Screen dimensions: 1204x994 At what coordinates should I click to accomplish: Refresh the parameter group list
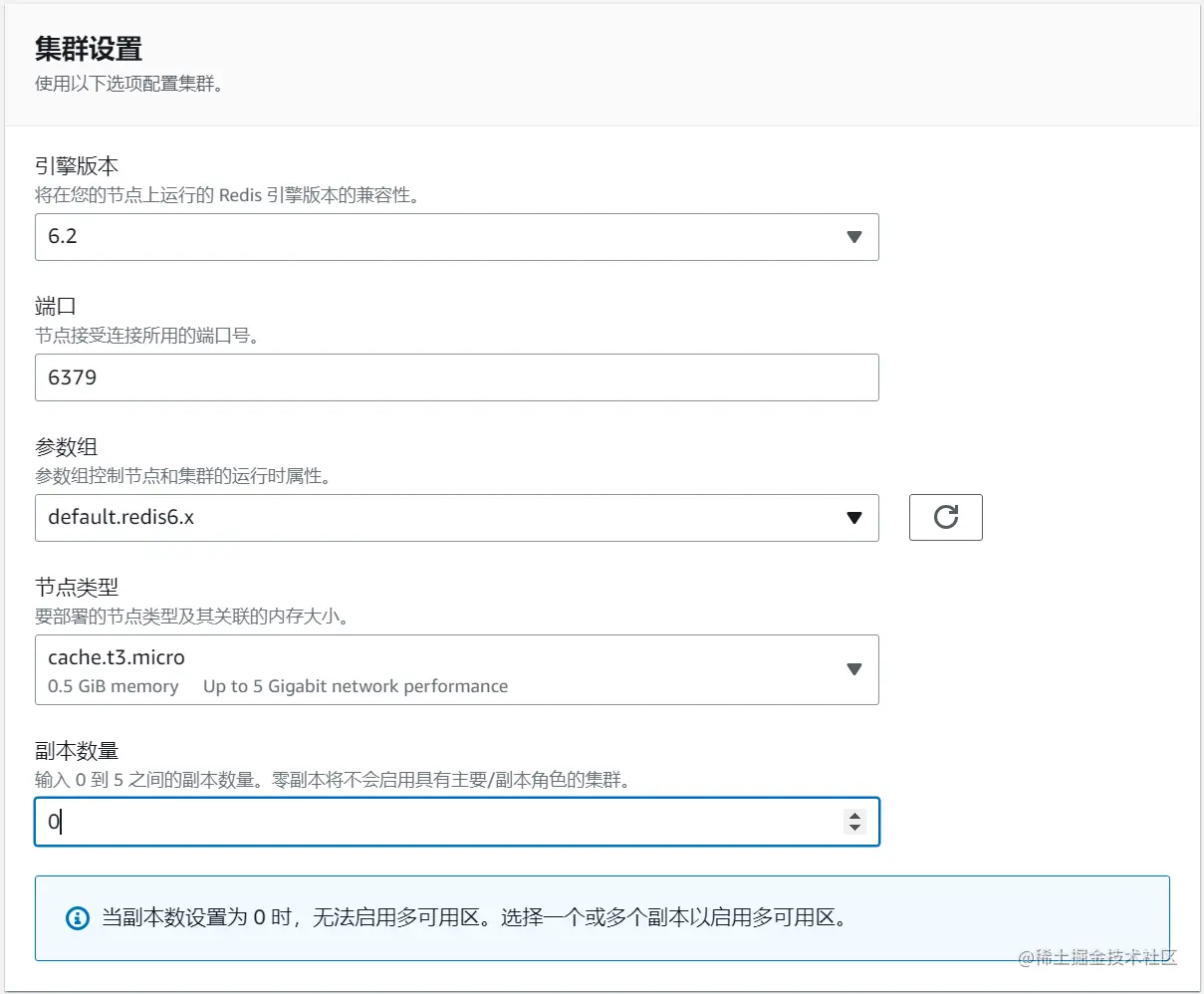(945, 517)
